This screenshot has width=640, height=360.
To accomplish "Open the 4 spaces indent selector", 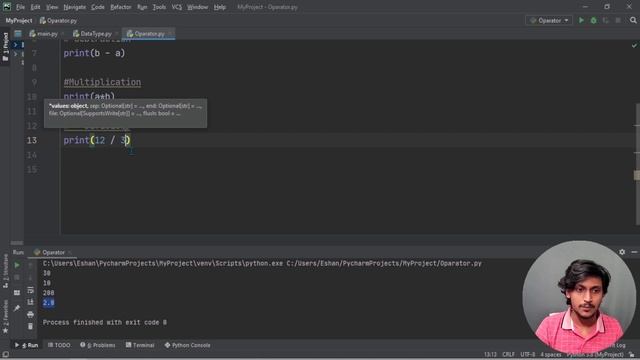I will coord(551,355).
